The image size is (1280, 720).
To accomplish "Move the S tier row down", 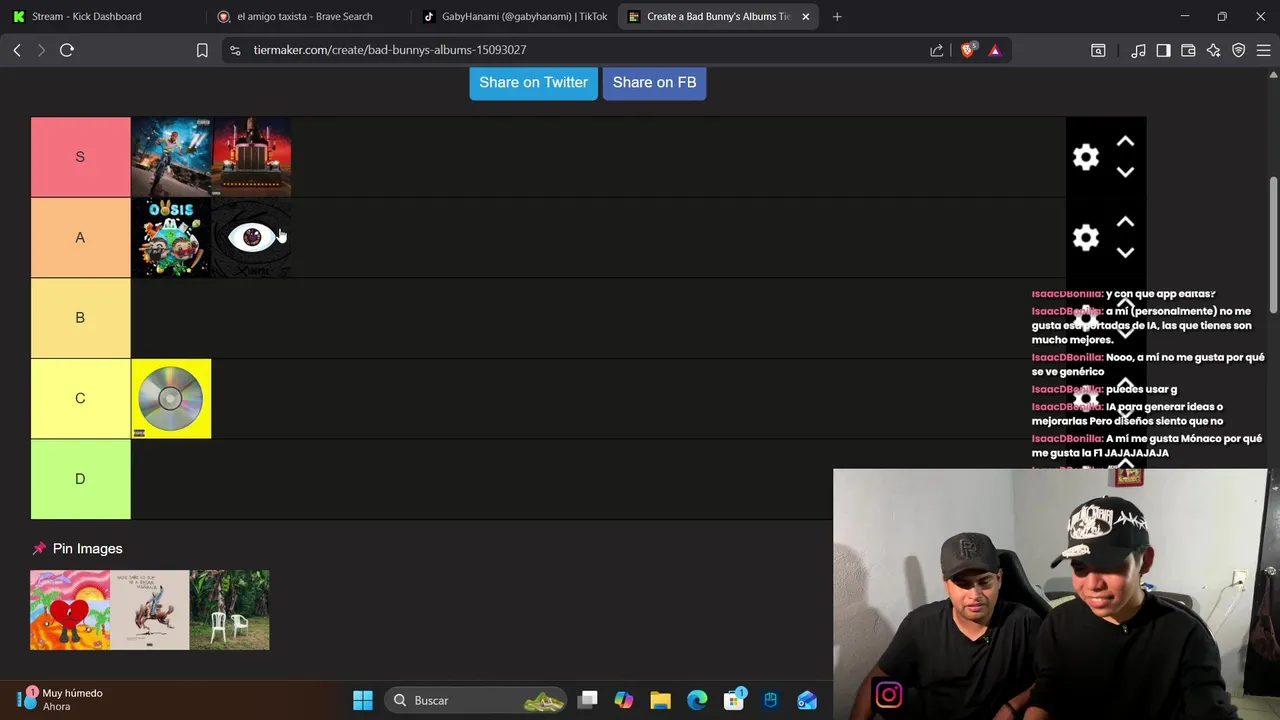I will coord(1125,172).
